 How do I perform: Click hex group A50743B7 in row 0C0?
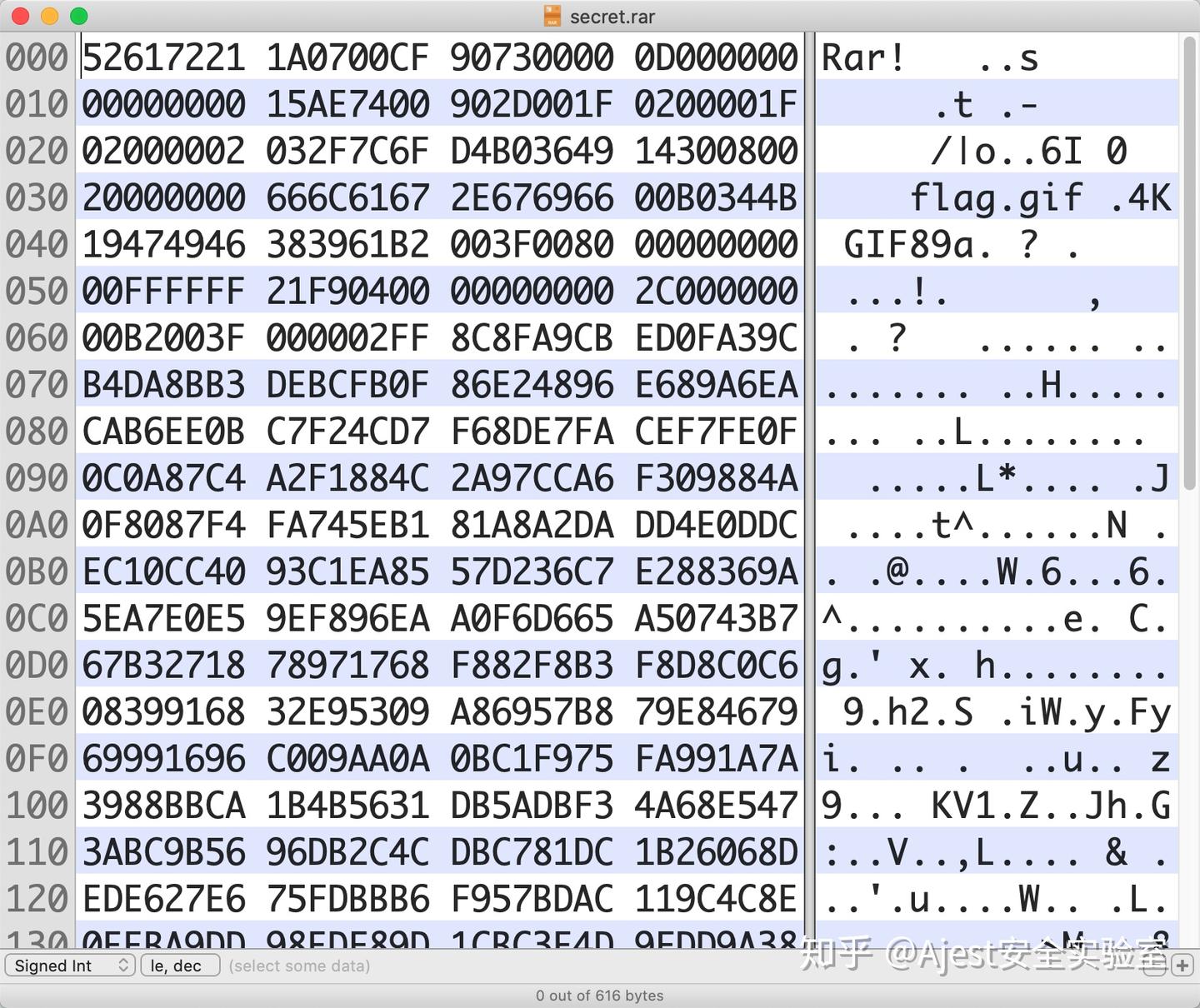tap(716, 618)
